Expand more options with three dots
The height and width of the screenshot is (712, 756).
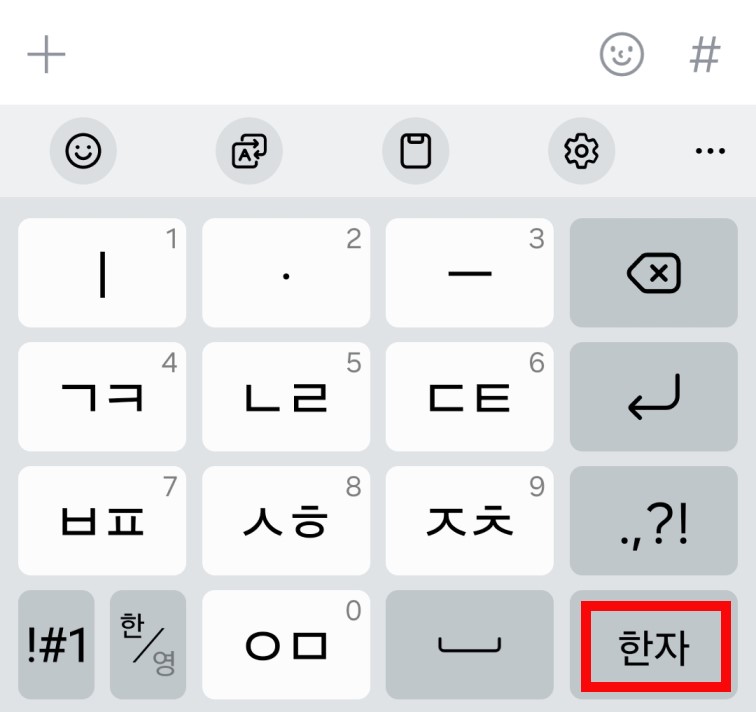tap(710, 151)
